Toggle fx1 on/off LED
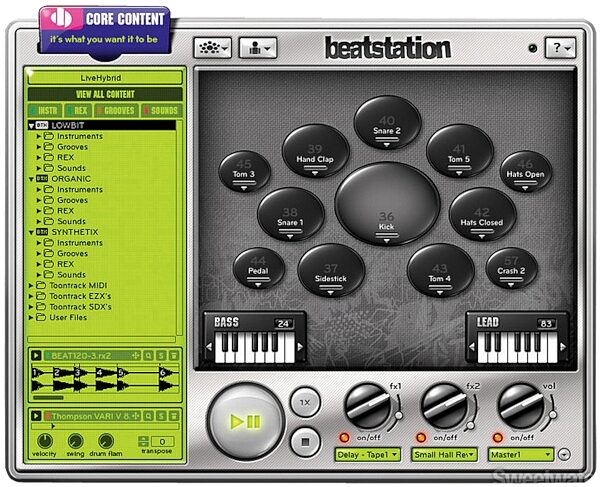 coord(344,437)
